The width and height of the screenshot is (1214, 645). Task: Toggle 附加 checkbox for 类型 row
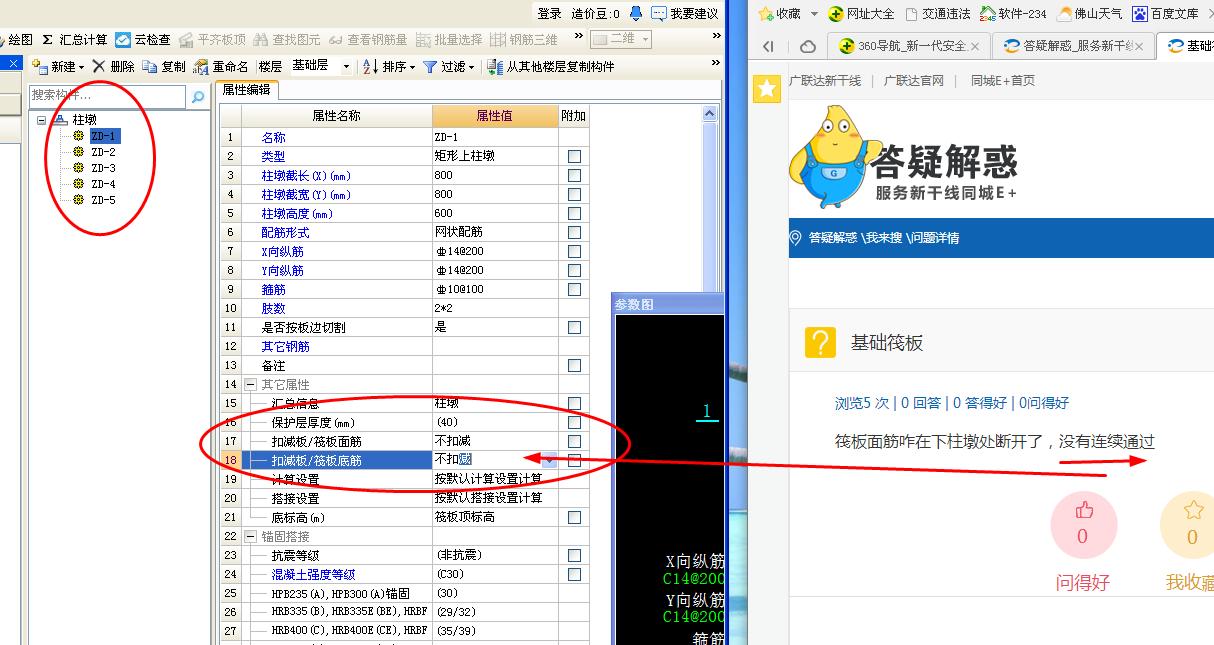574,156
